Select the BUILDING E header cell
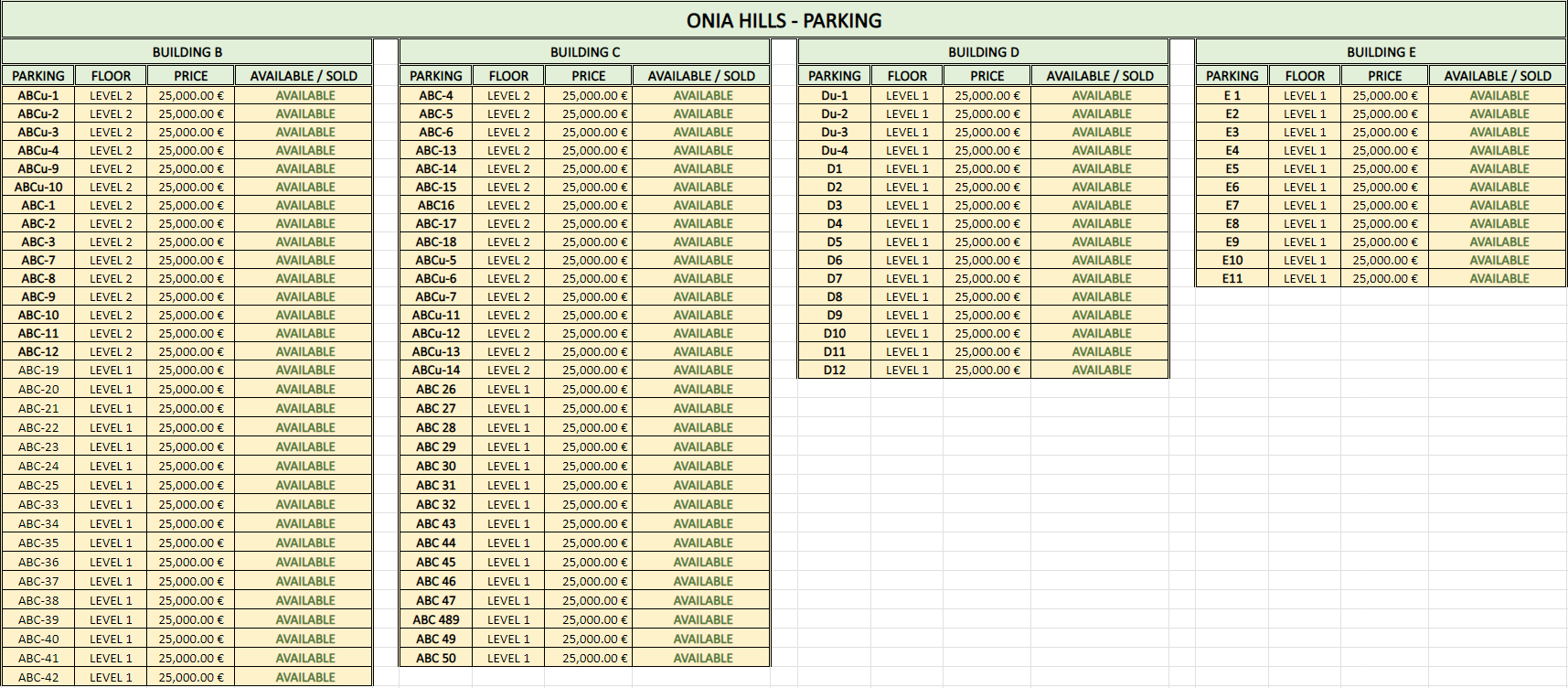The image size is (1568, 688). pos(1381,52)
